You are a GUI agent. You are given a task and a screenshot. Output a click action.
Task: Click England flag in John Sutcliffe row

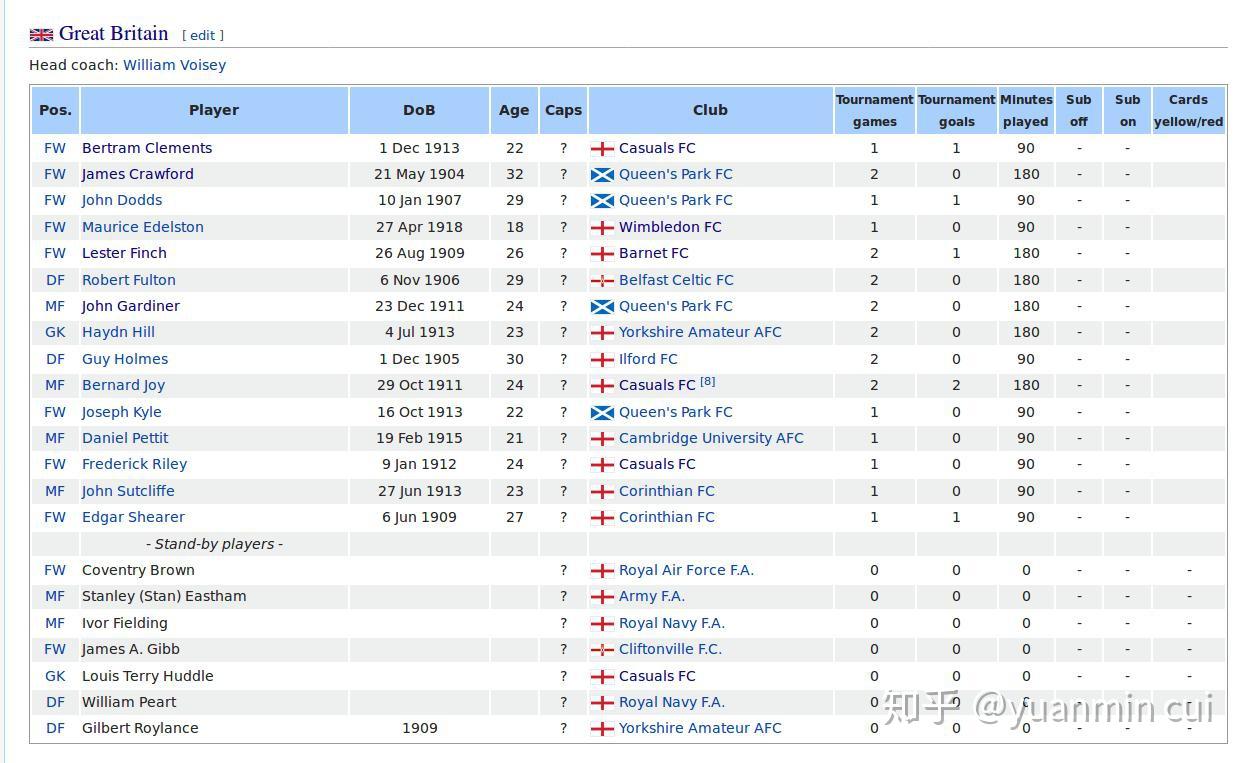pos(602,491)
